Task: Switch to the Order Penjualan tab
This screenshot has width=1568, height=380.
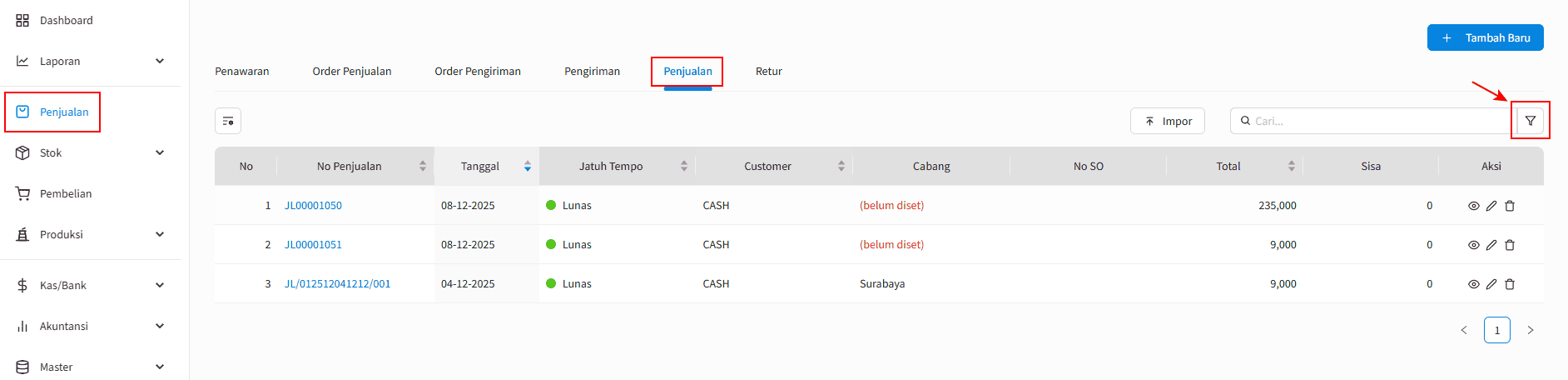Action: [351, 72]
